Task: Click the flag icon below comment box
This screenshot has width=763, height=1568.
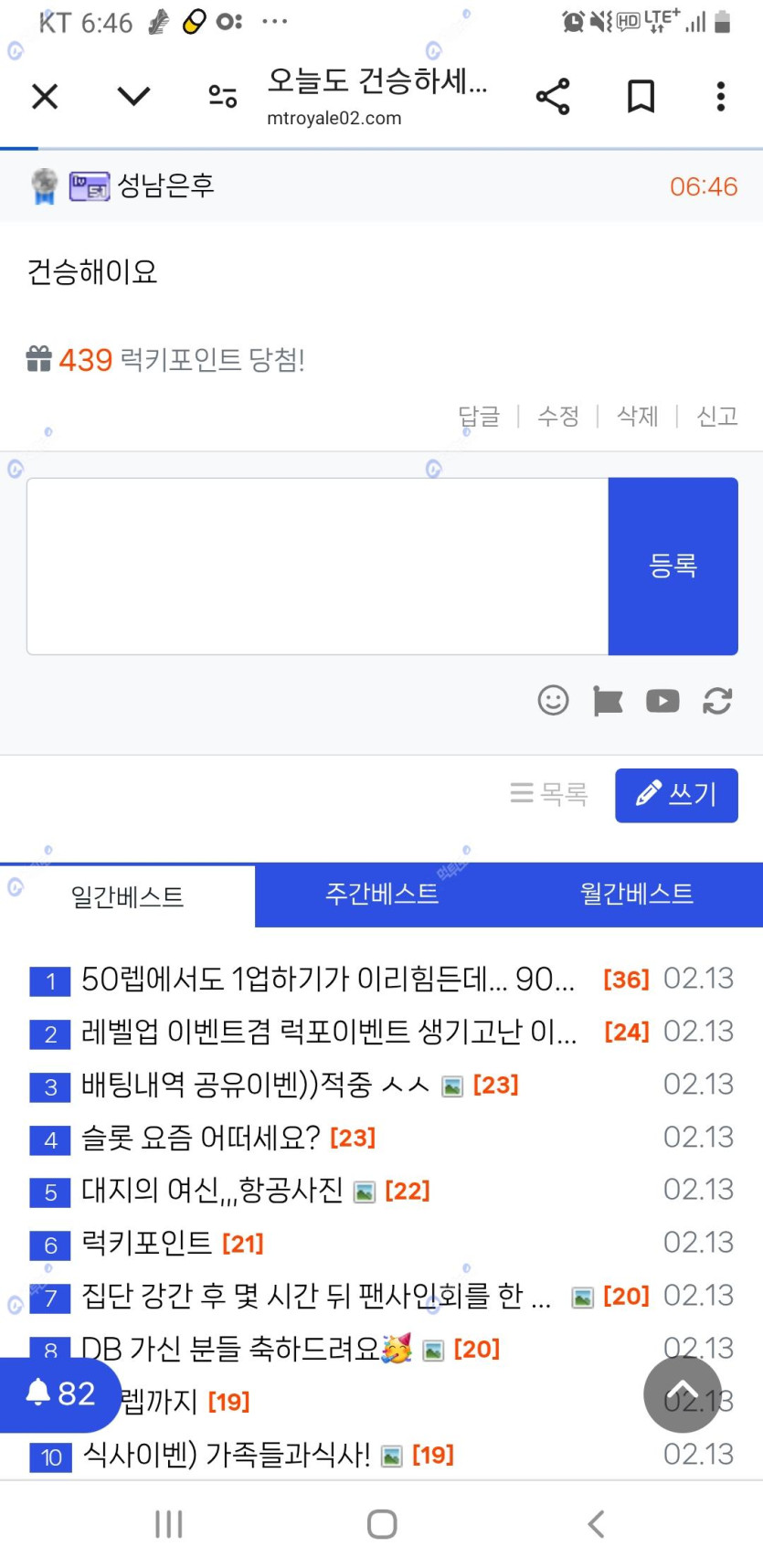Action: coord(608,701)
